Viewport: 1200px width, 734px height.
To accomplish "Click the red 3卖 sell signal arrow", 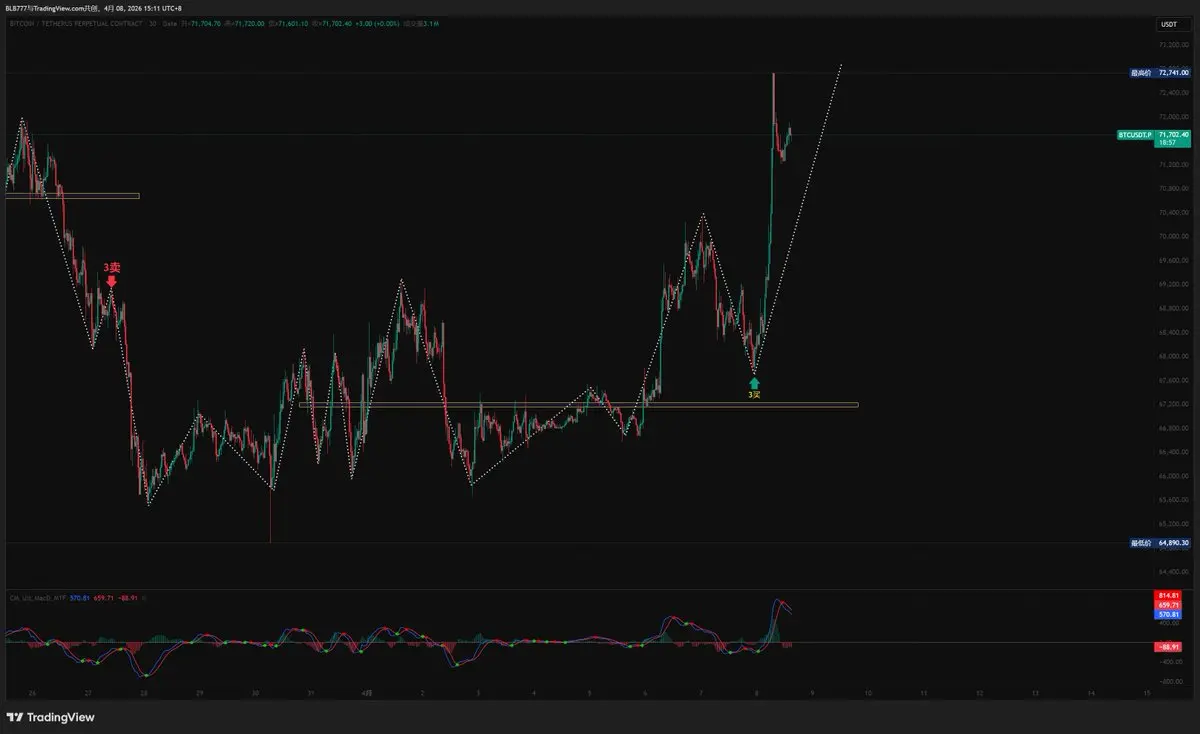I will (111, 283).
